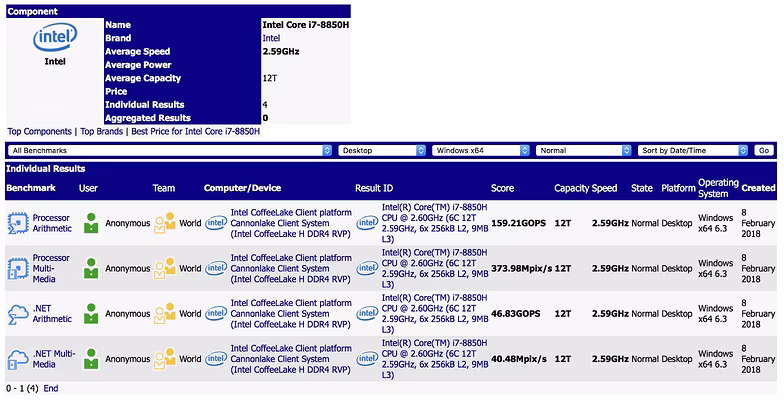The image size is (784, 400).
Task: Open the .NET Arithmetic row's CoffeeLake device link
Action: tap(291, 314)
